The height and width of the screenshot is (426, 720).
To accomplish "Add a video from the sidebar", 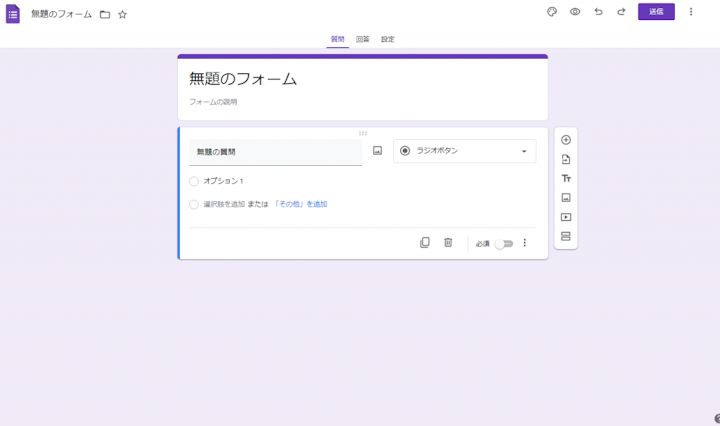I will pos(565,217).
